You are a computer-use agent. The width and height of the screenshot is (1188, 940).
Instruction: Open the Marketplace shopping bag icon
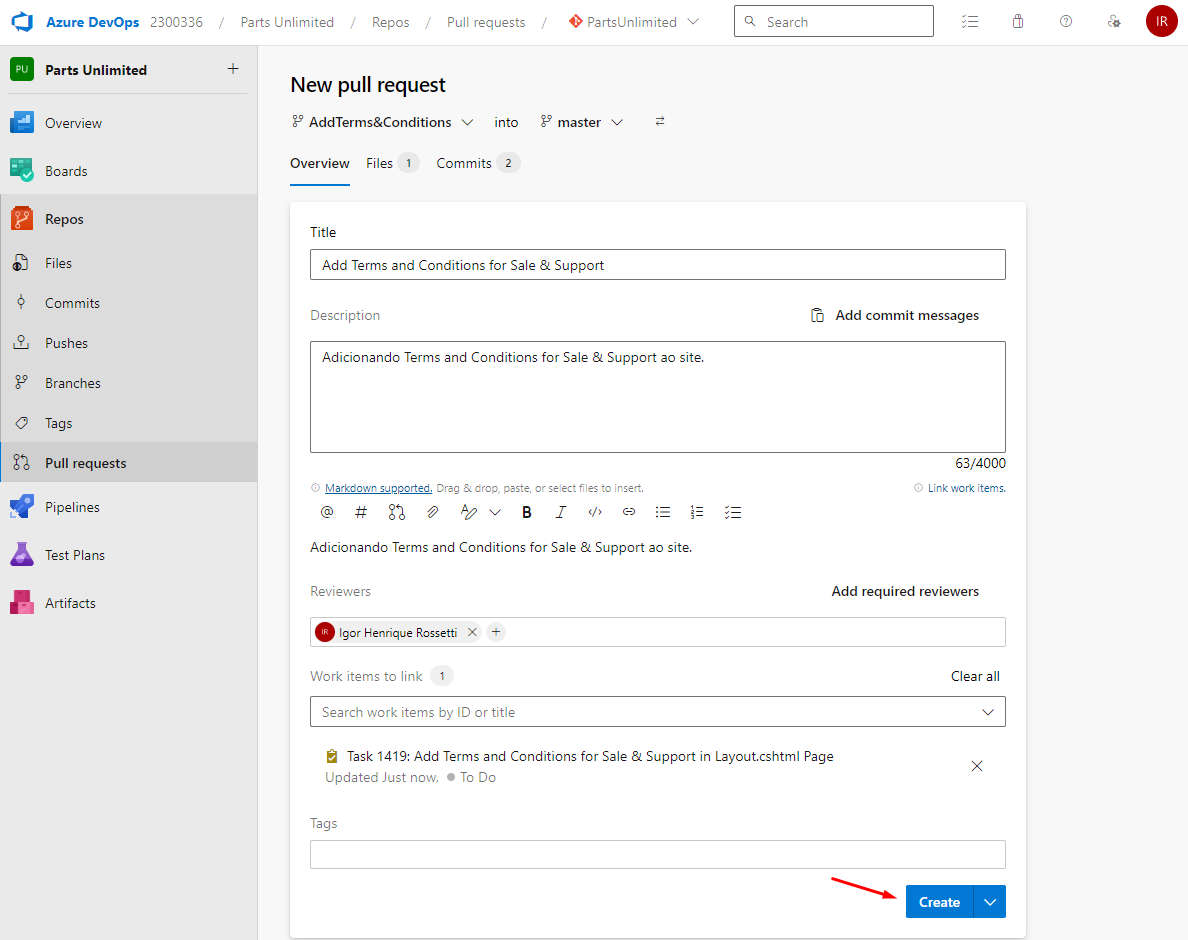click(1018, 22)
